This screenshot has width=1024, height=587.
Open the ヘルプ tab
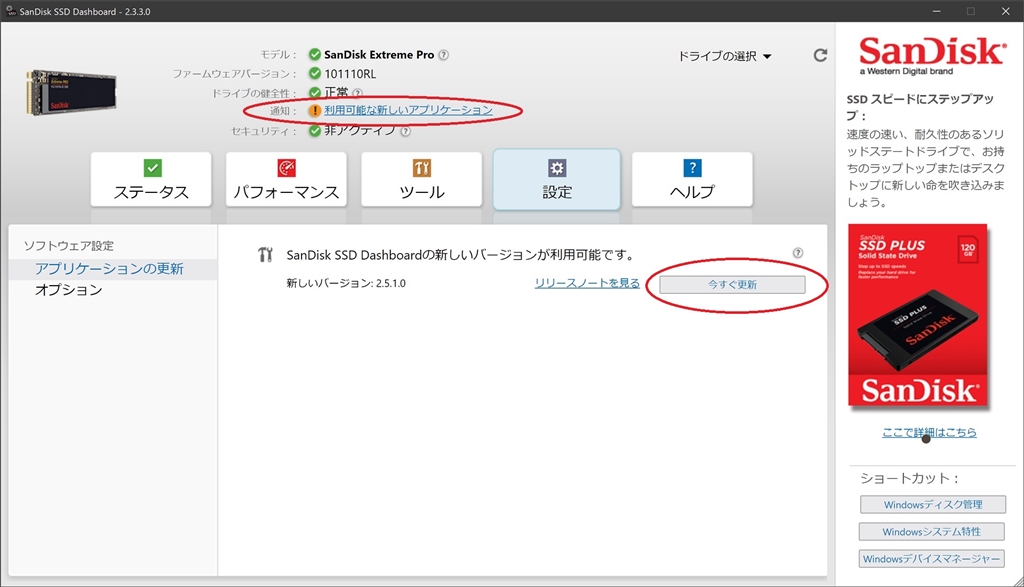click(x=692, y=180)
